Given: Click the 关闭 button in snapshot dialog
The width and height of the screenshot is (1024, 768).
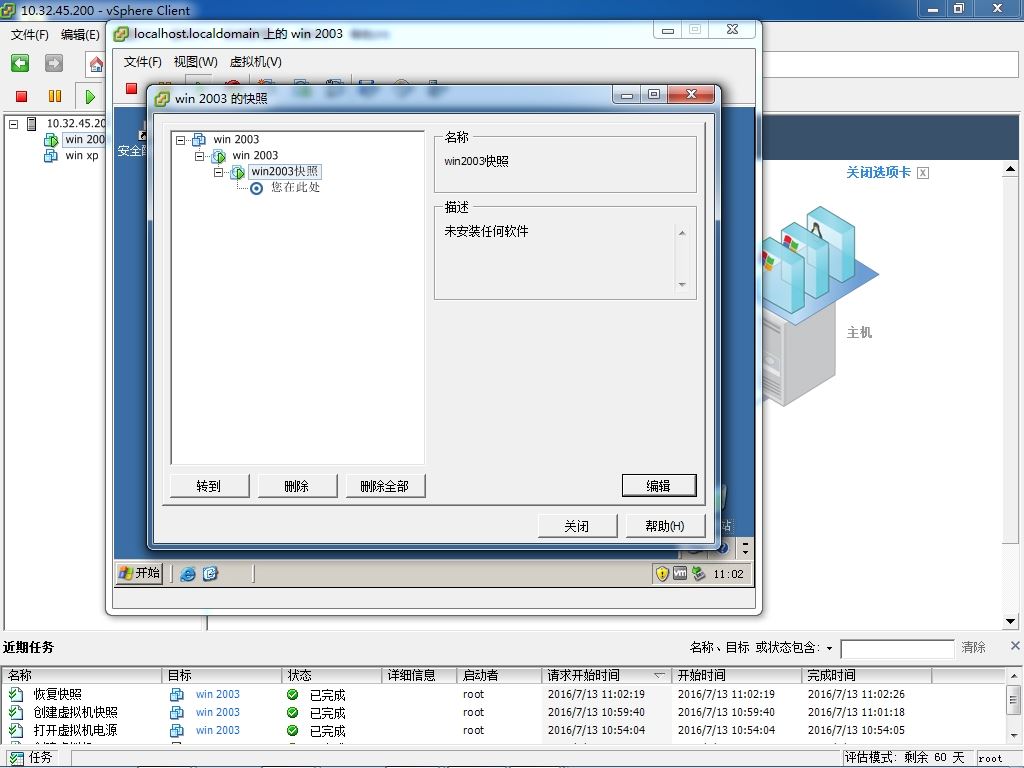Looking at the screenshot, I should click(577, 526).
